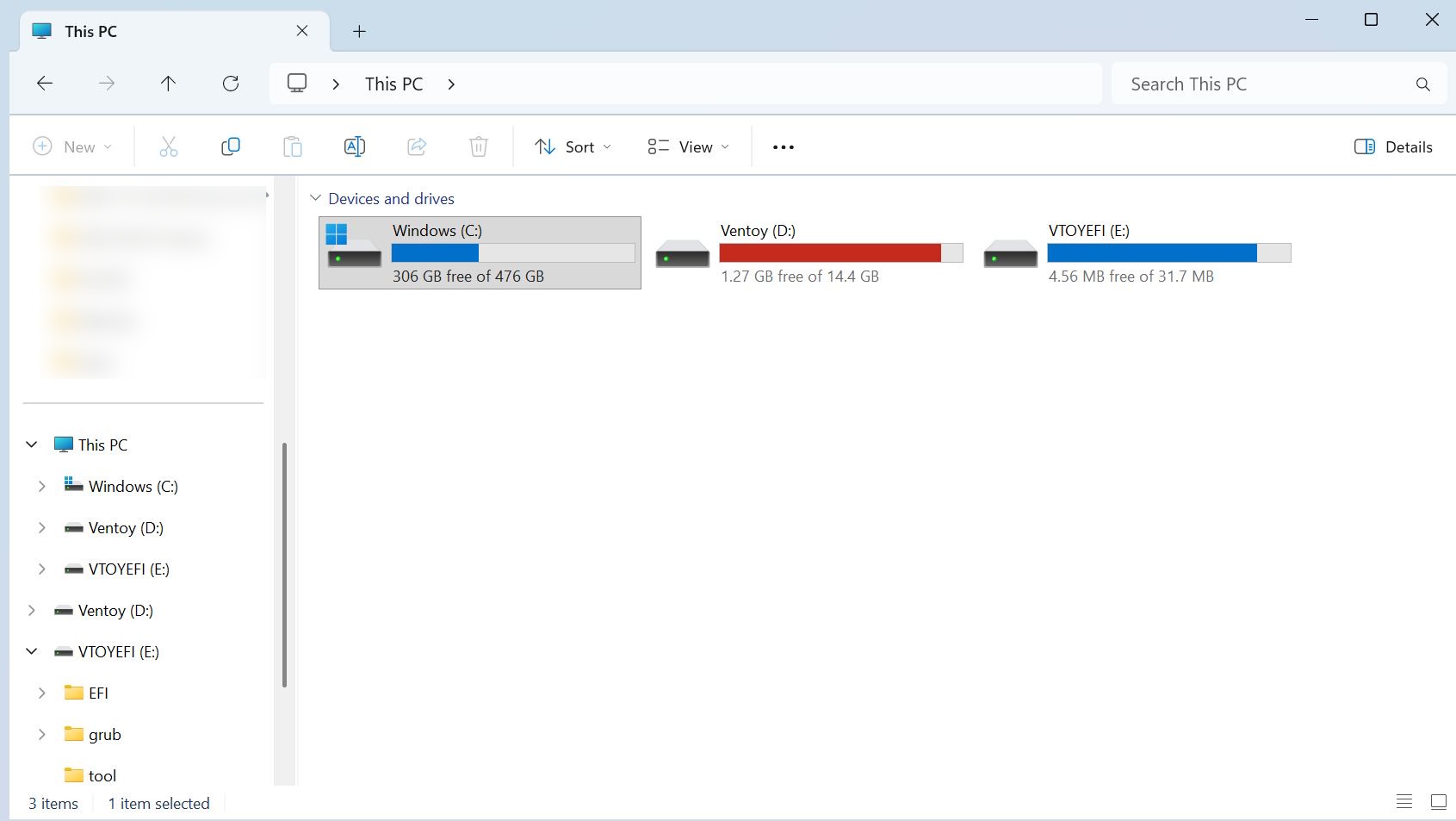This screenshot has height=821, width=1456.
Task: Select the Ventoy (D:) drive tile
Action: click(x=808, y=252)
